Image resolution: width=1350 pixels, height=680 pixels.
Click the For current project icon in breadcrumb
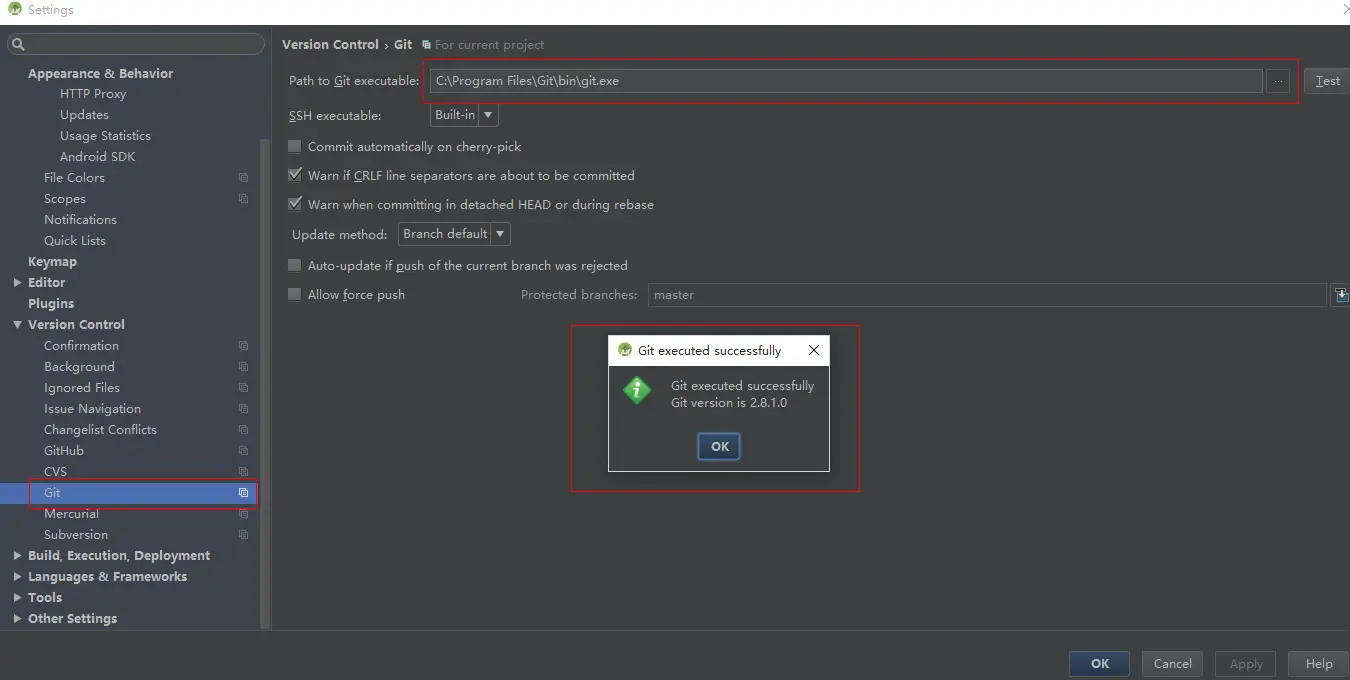click(427, 45)
